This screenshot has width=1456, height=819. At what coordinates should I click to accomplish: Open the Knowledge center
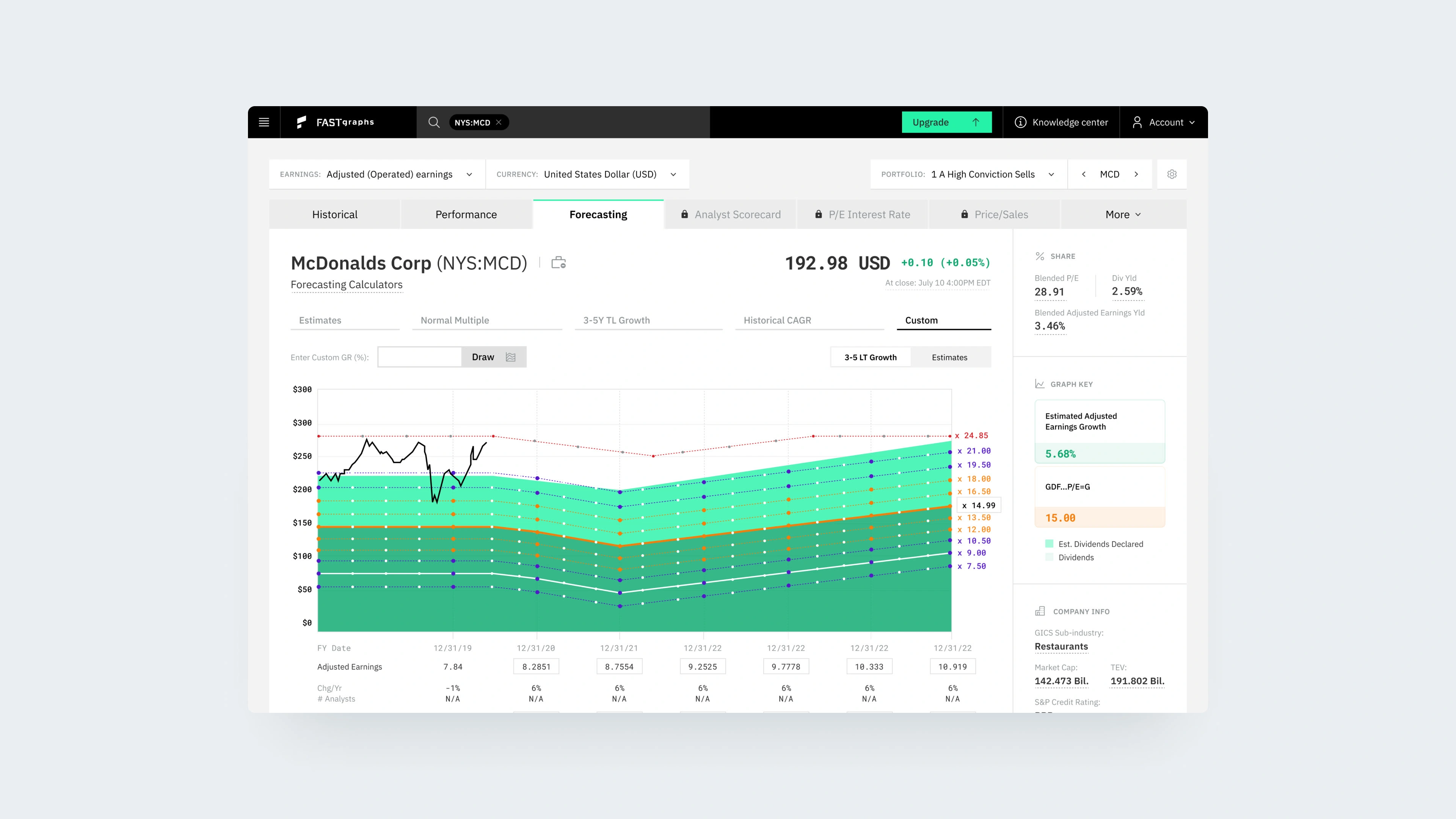[1061, 122]
